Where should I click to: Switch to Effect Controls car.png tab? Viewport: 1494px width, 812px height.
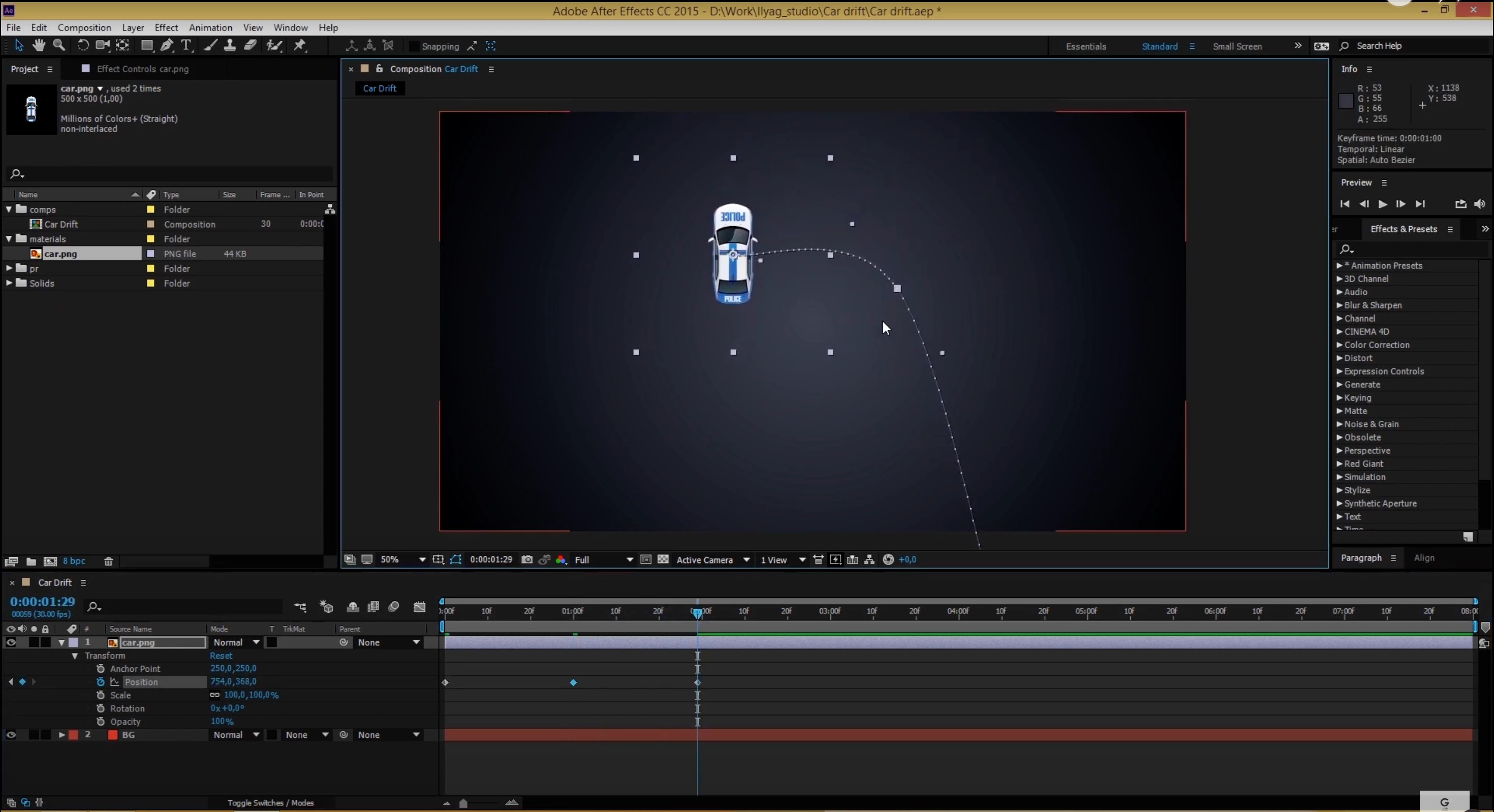pos(142,69)
